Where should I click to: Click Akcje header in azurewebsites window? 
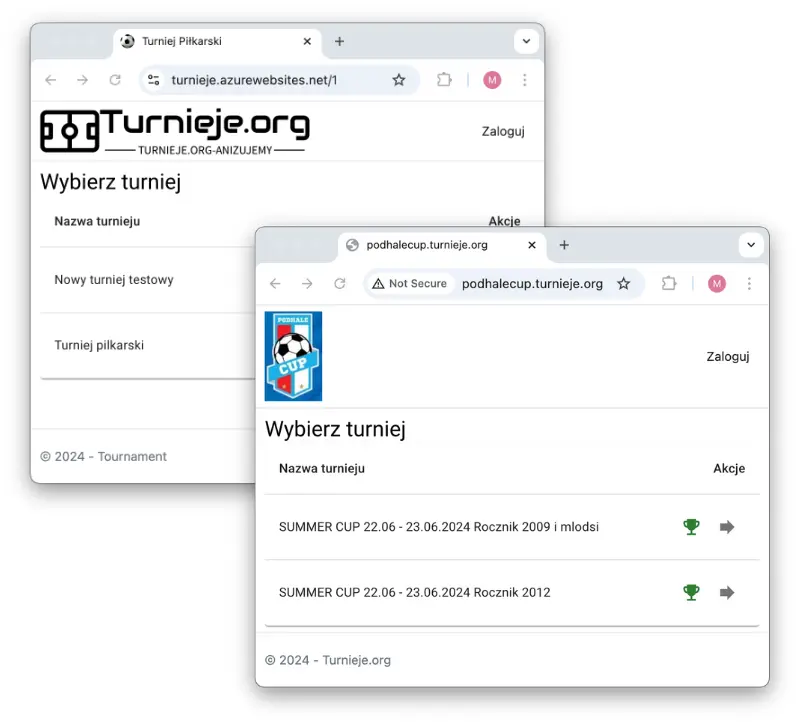tap(504, 221)
